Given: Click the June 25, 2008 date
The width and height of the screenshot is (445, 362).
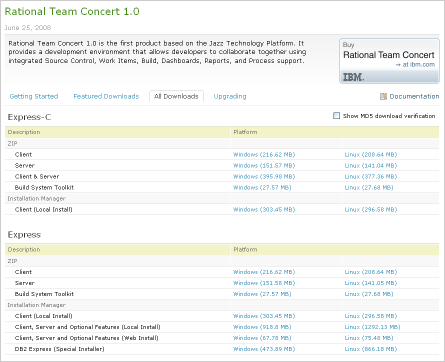Looking at the screenshot, I should click(28, 28).
